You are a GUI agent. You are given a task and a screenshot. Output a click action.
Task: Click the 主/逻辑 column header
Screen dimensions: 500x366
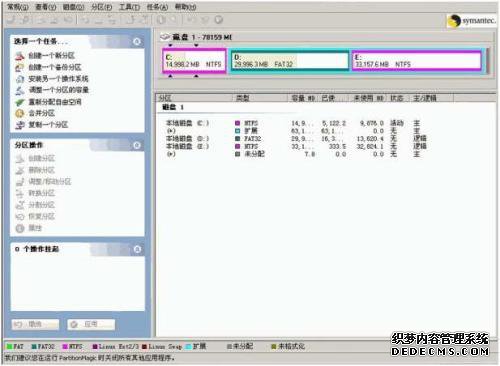431,98
